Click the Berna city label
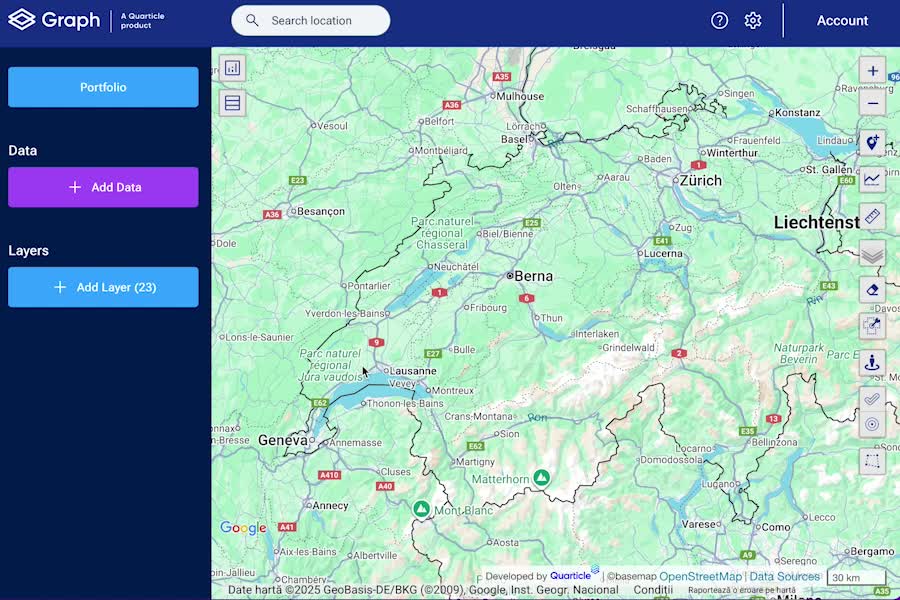The height and width of the screenshot is (600, 900). [534, 276]
